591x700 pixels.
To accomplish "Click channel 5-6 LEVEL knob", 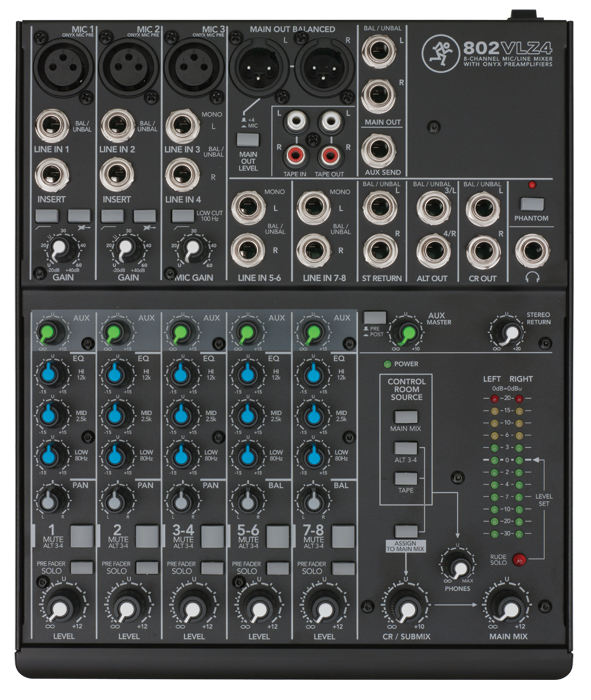I will click(x=258, y=607).
